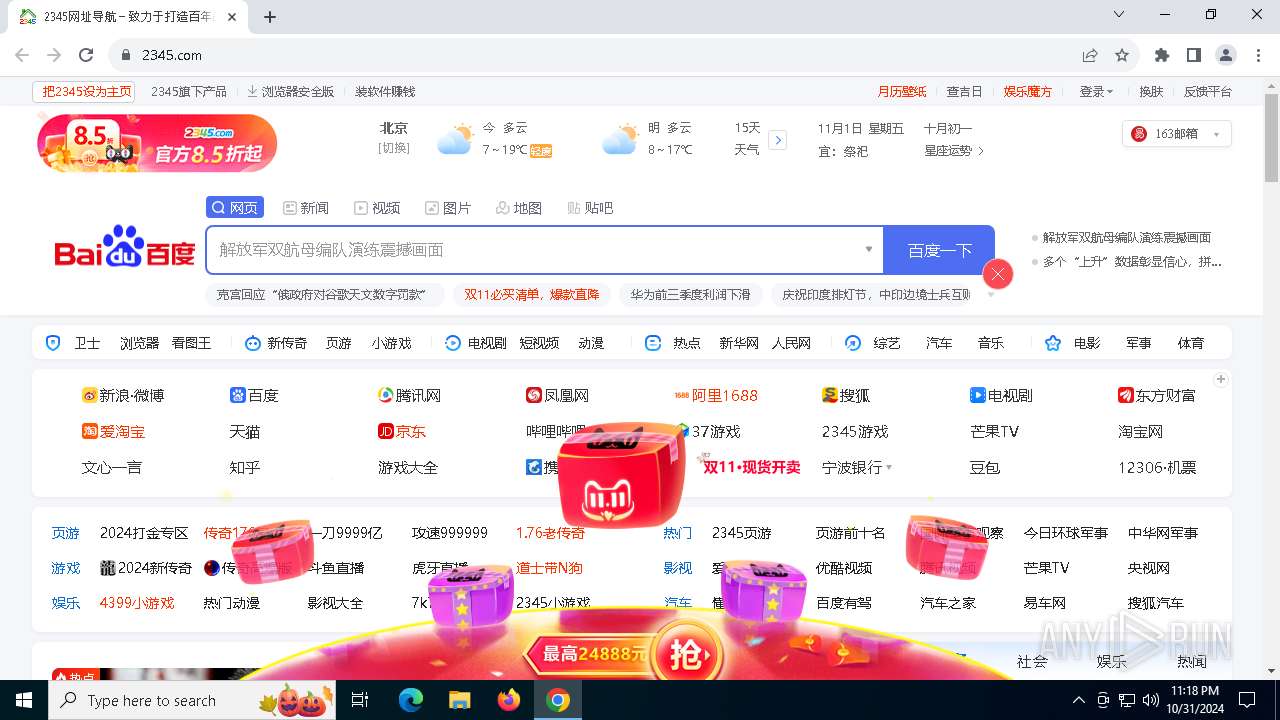Expand the 宁波银行 dropdown arrow

tap(889, 467)
